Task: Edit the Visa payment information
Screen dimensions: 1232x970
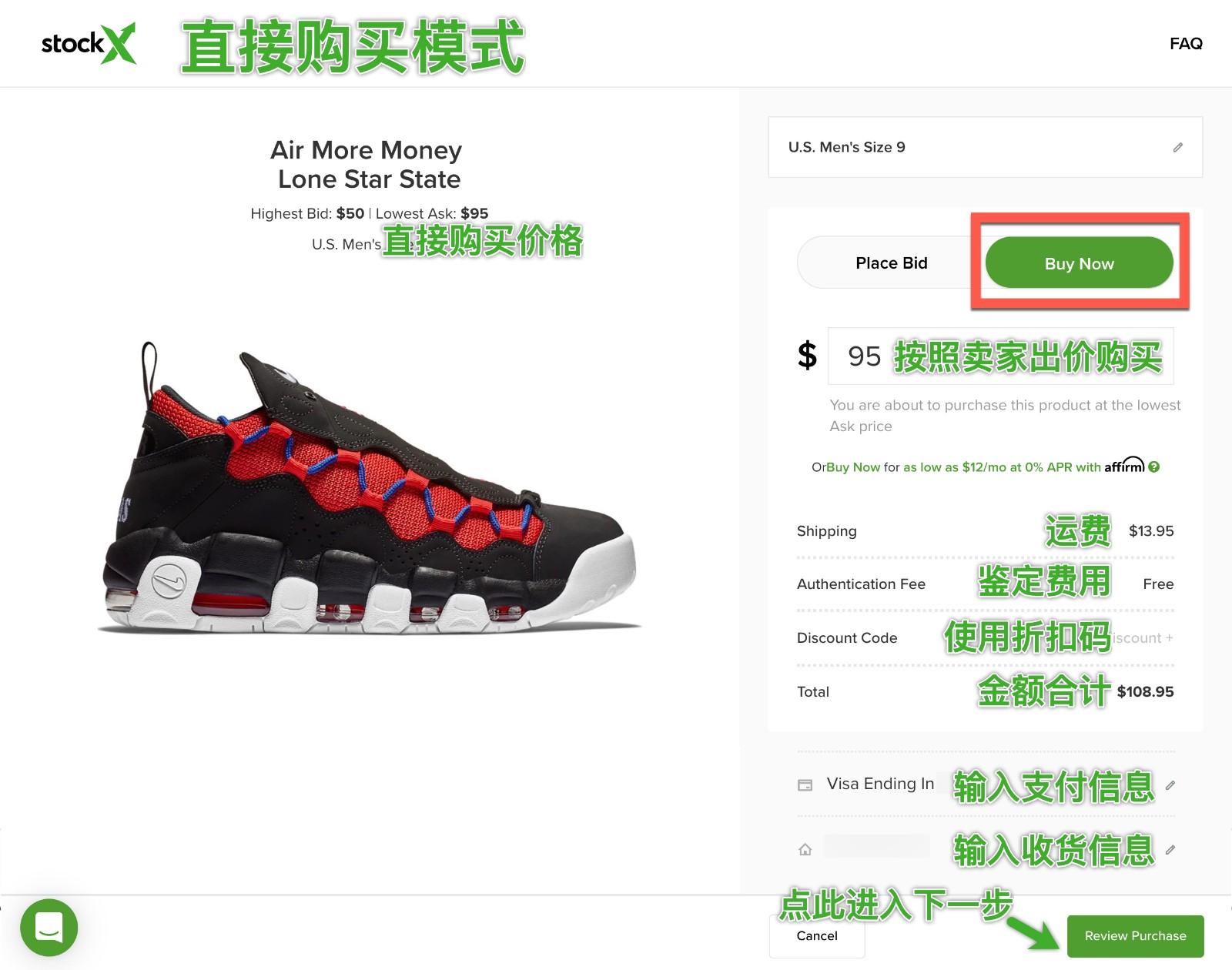Action: pyautogui.click(x=1170, y=785)
